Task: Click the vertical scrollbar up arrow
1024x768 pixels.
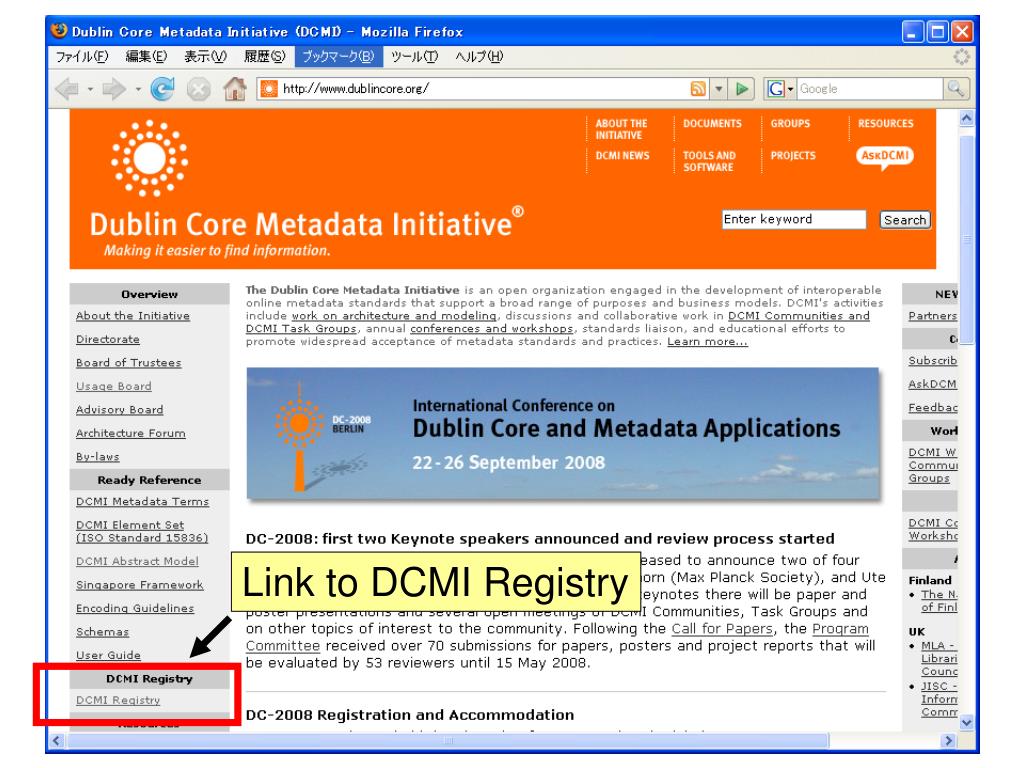Action: click(967, 118)
